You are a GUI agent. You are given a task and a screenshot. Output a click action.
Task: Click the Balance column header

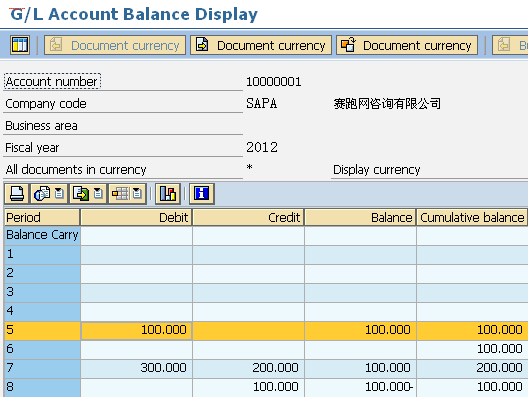(x=360, y=217)
